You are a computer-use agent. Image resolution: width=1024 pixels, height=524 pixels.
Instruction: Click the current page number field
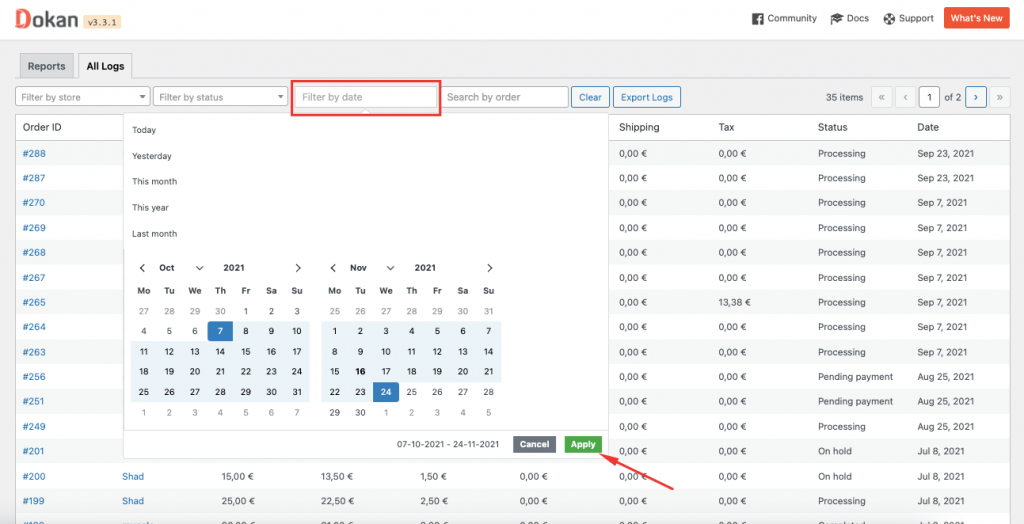929,97
